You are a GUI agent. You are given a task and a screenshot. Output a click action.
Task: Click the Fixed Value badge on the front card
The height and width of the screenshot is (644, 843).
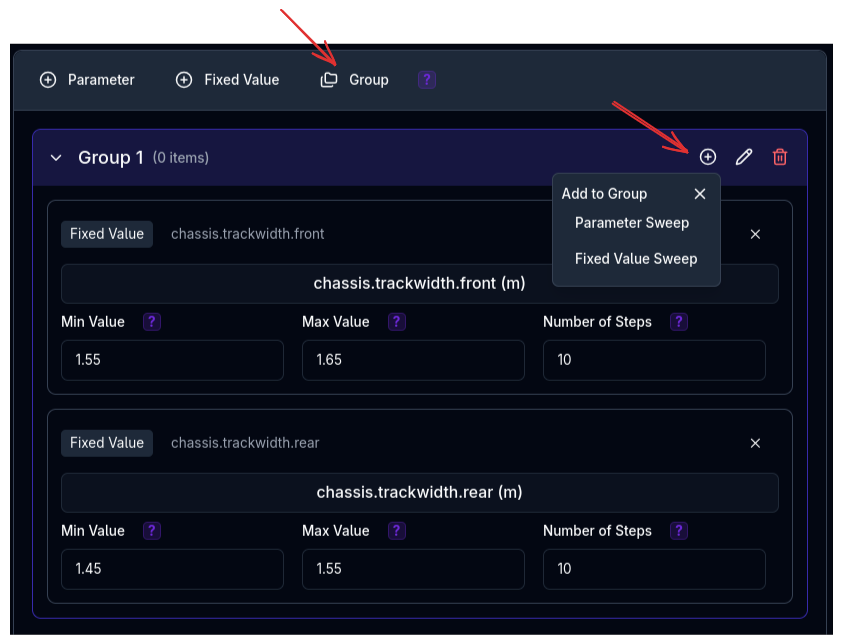107,233
